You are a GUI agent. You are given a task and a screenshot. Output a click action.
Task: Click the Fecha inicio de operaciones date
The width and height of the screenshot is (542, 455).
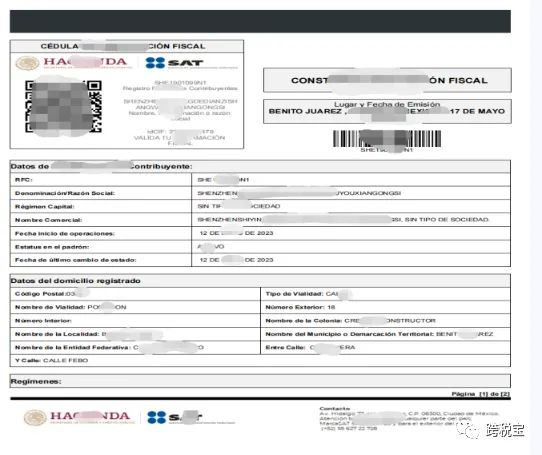[x=236, y=233]
